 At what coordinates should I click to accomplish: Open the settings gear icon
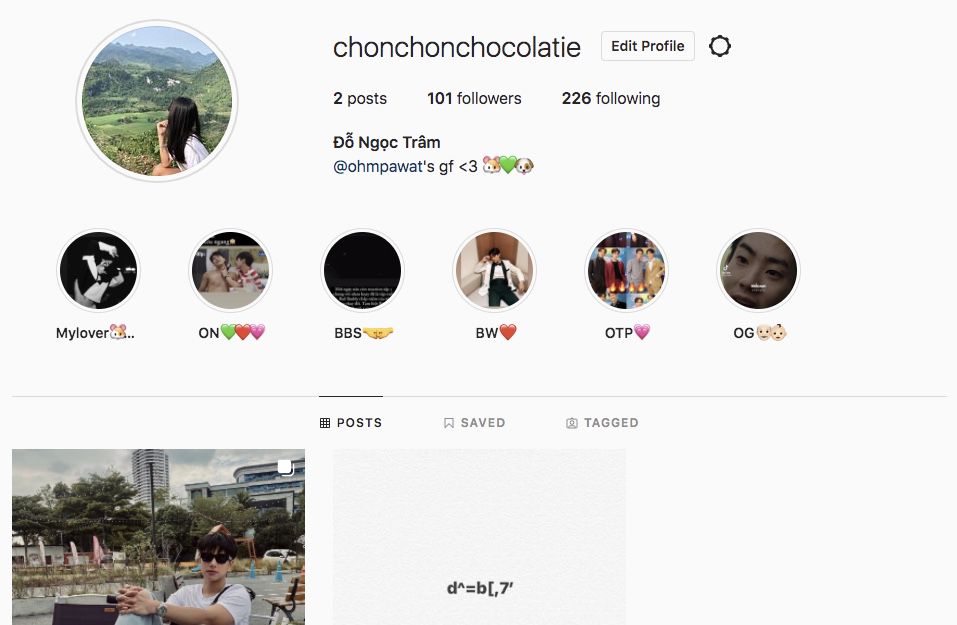click(720, 46)
